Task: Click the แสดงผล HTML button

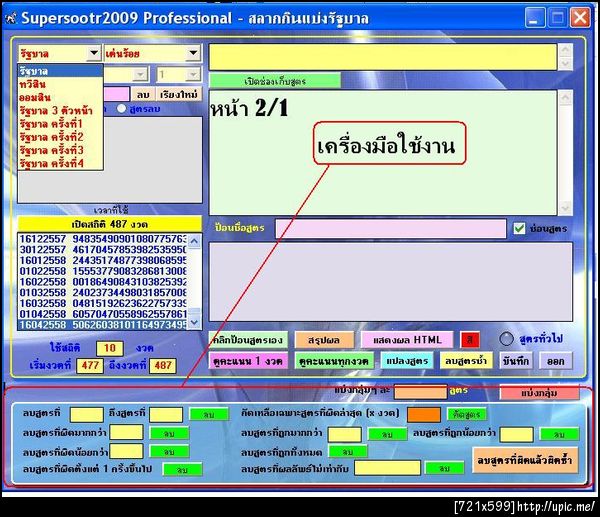Action: [x=407, y=340]
